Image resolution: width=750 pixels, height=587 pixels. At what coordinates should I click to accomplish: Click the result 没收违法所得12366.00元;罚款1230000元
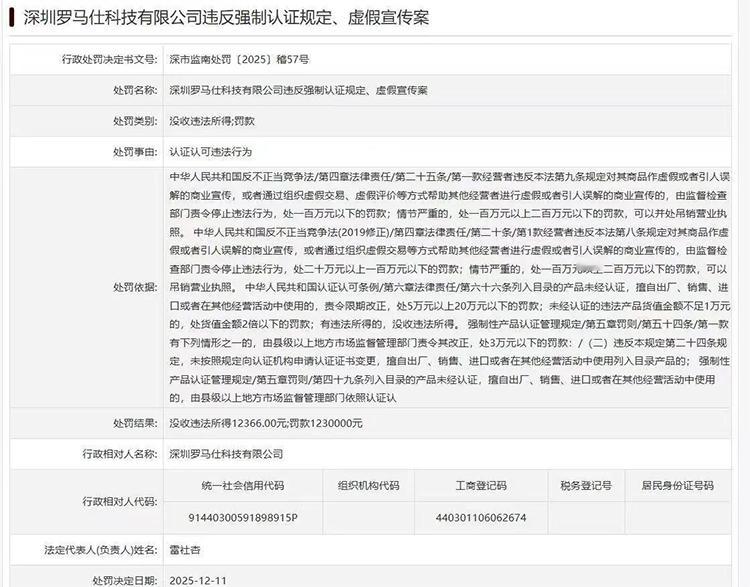click(x=266, y=423)
